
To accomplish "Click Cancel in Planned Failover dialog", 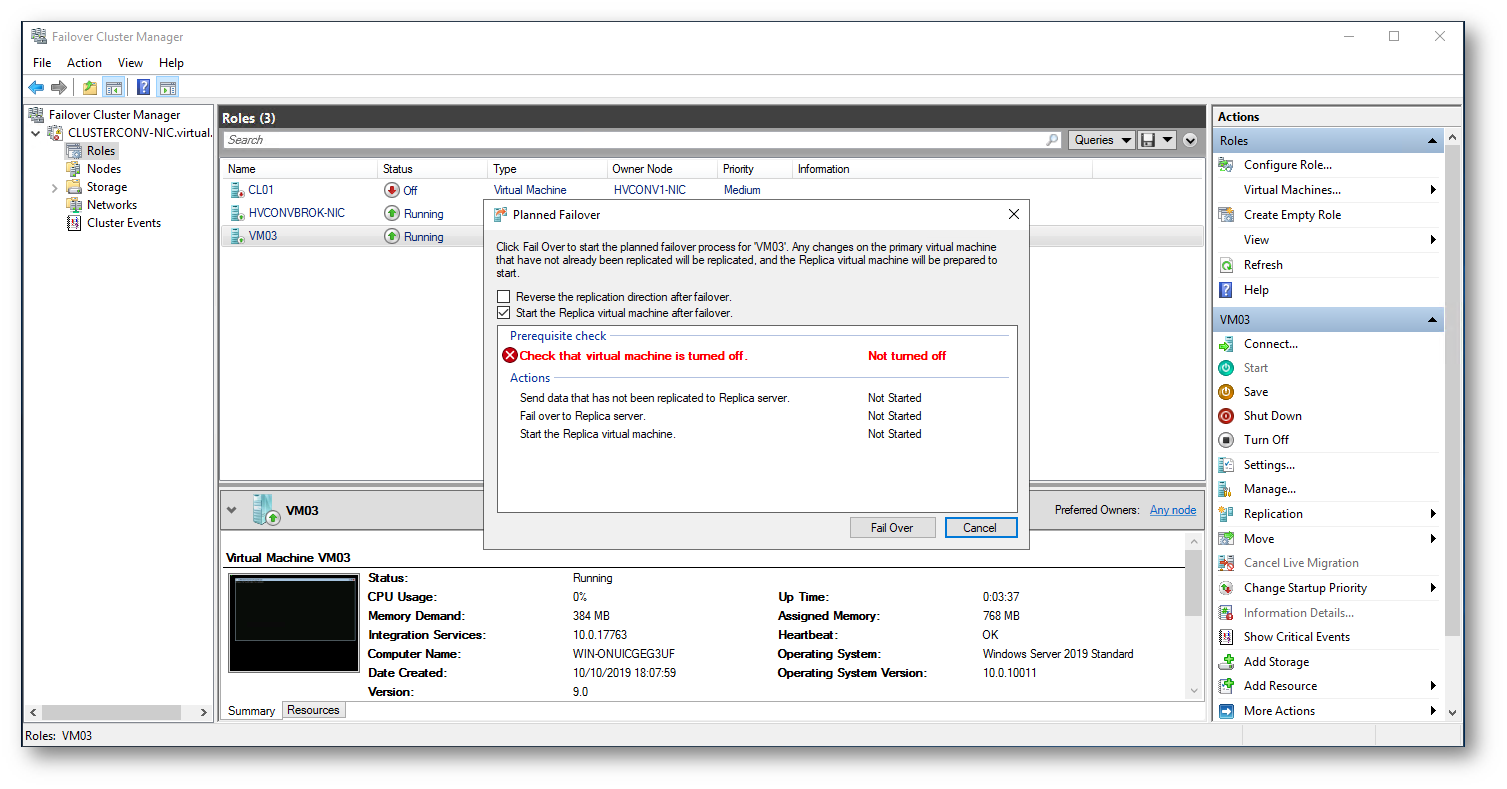I will coord(980,528).
